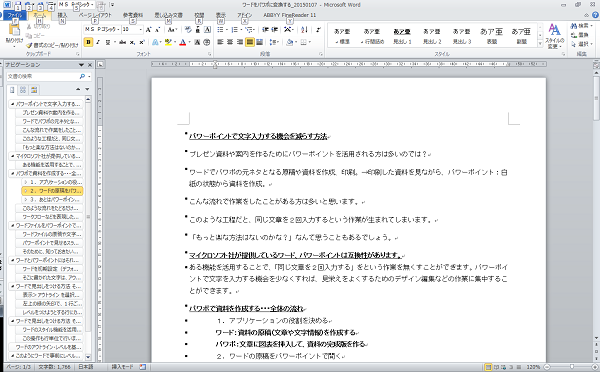Image resolution: width=600 pixels, height=372 pixels.
Task: Open the スタイルの変更 (Change Styles) menu
Action: pos(554,36)
